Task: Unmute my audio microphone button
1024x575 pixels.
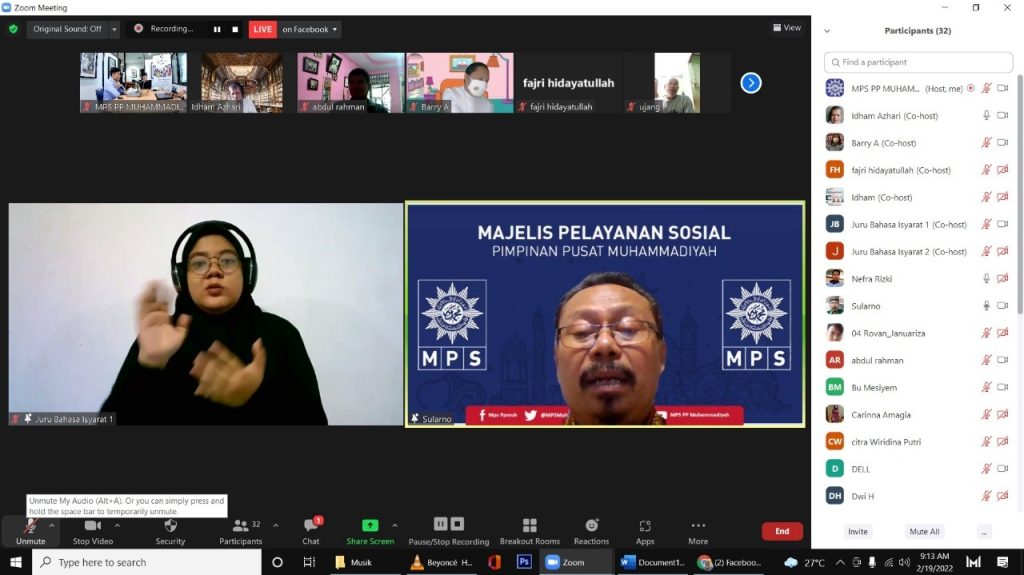Action: coord(30,531)
